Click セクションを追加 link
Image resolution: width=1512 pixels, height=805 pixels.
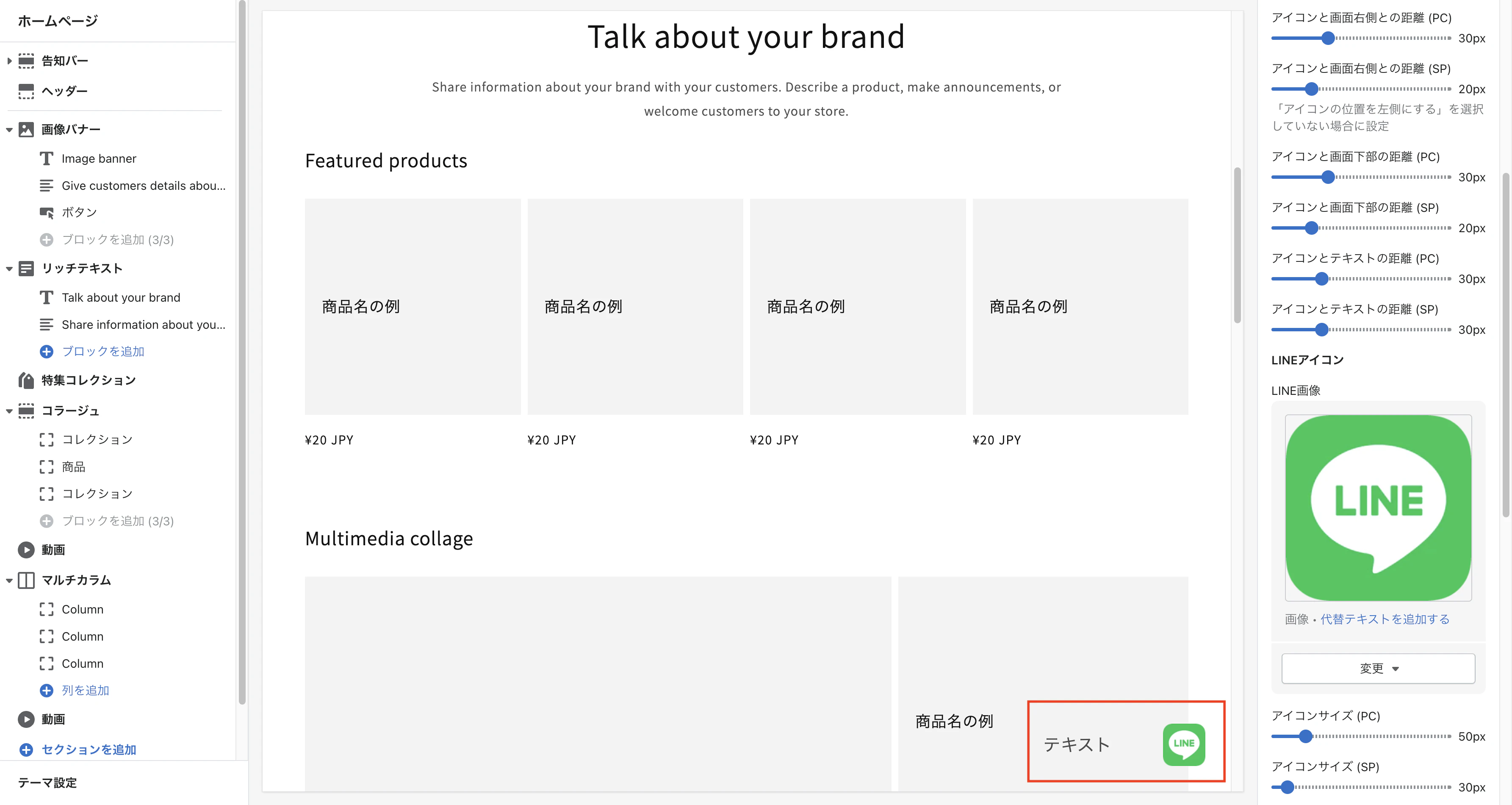tap(89, 750)
